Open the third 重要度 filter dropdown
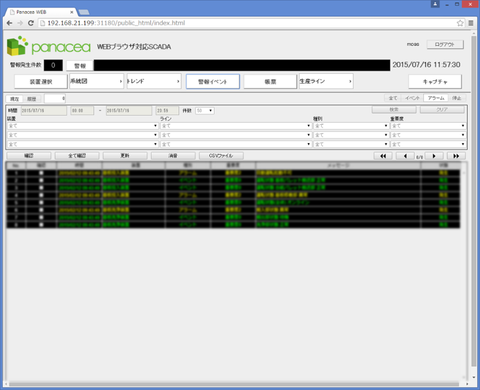Viewport: 480px width, 390px height. click(x=428, y=144)
